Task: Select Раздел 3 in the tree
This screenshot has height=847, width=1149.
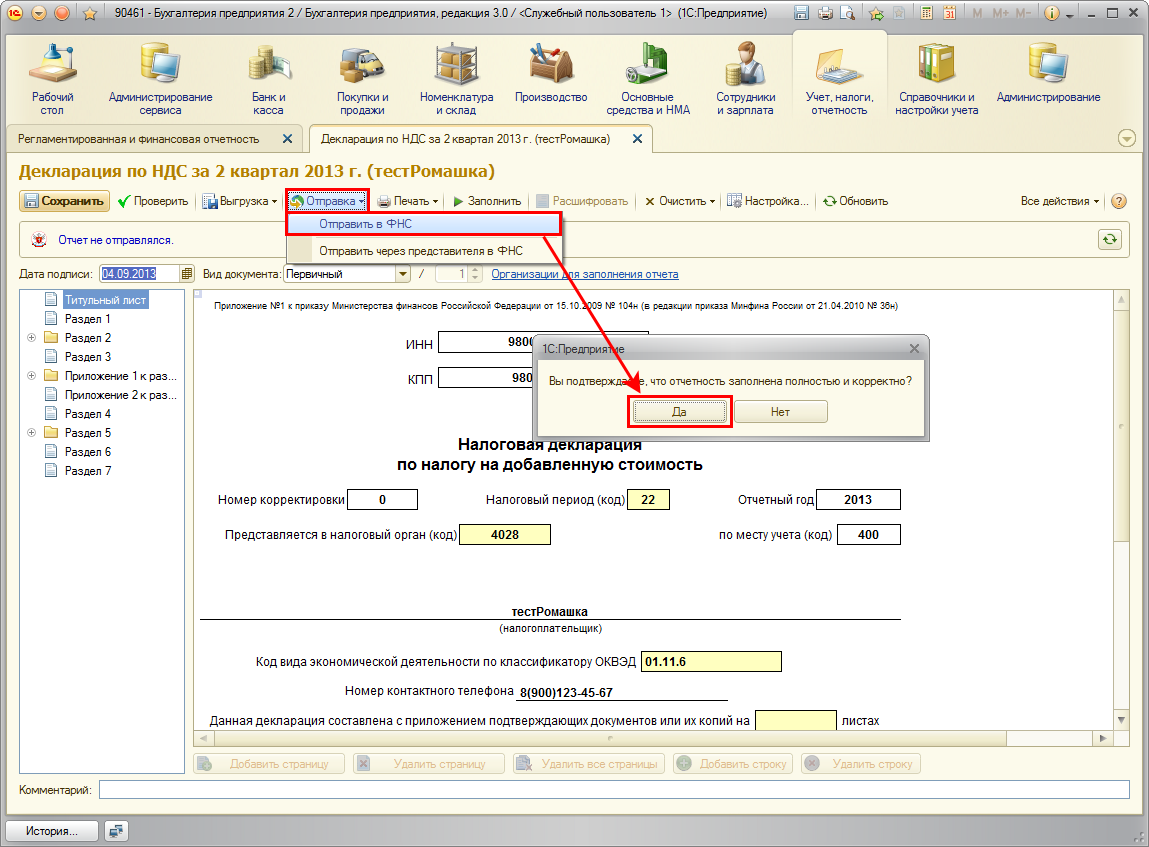Action: [88, 357]
